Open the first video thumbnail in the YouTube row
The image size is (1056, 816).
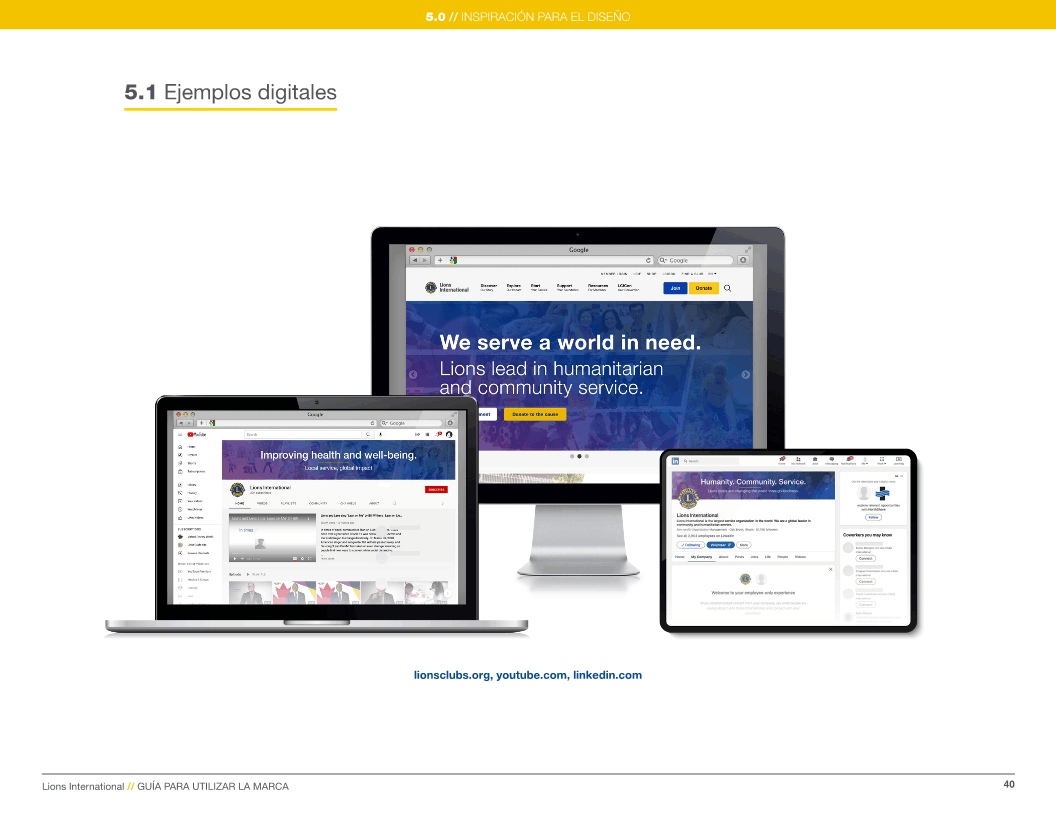pyautogui.click(x=251, y=592)
